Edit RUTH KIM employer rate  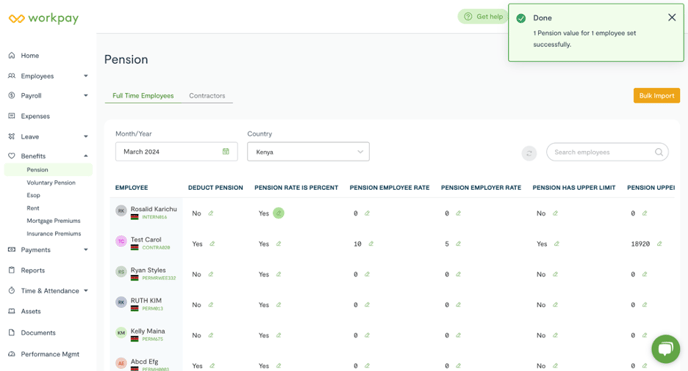(459, 305)
